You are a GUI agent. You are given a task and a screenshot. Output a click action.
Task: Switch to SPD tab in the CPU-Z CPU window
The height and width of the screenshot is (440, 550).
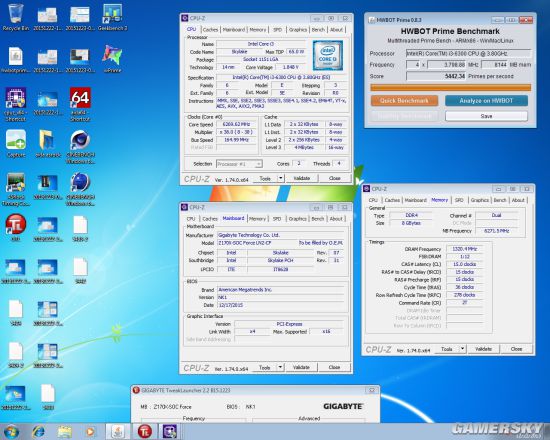(277, 30)
